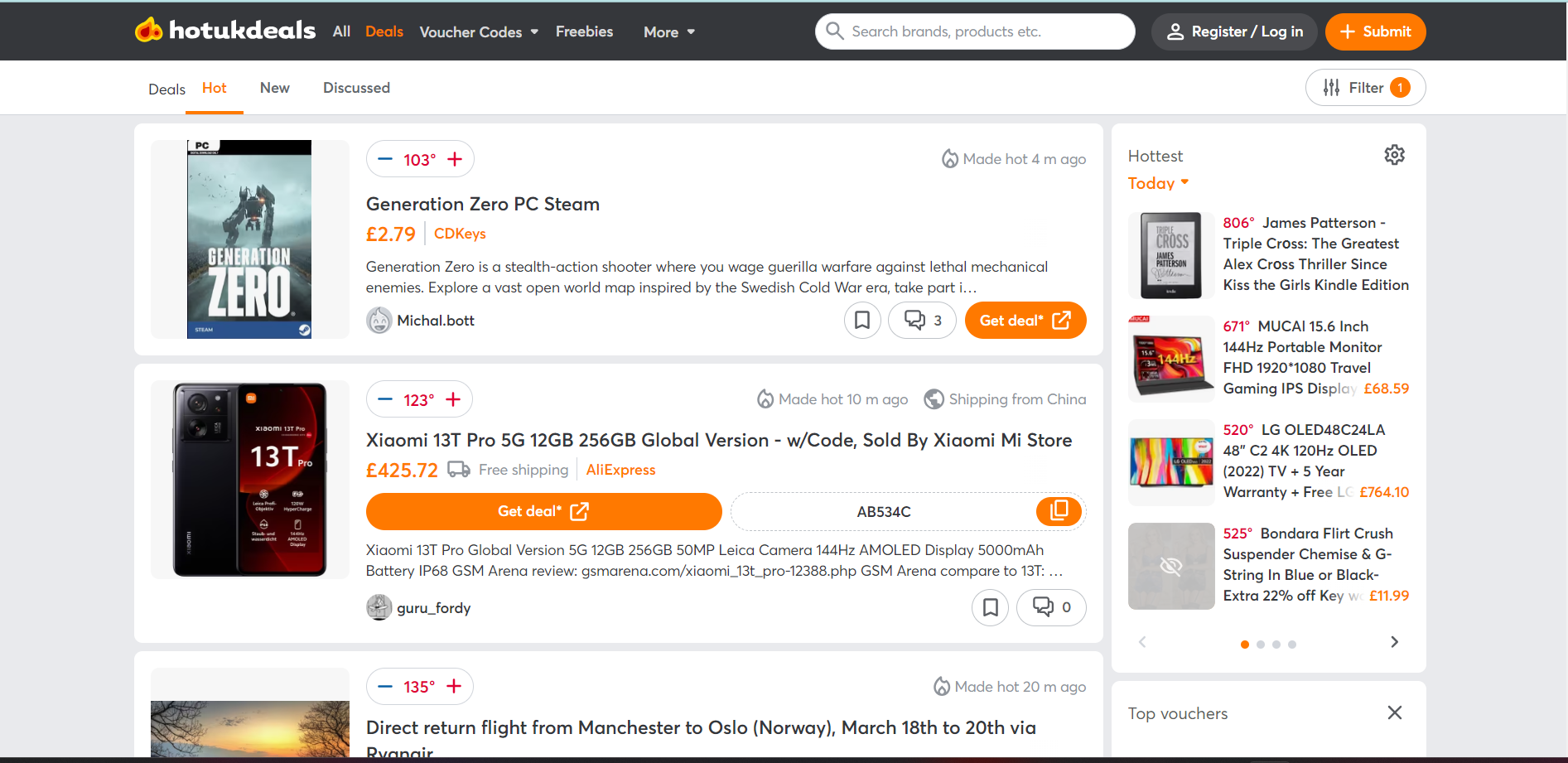Open the All section
The image size is (1568, 763).
[x=341, y=31]
